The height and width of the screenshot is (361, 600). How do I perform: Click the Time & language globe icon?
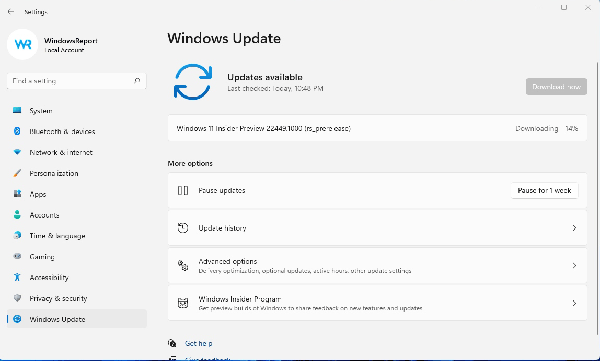pos(17,235)
